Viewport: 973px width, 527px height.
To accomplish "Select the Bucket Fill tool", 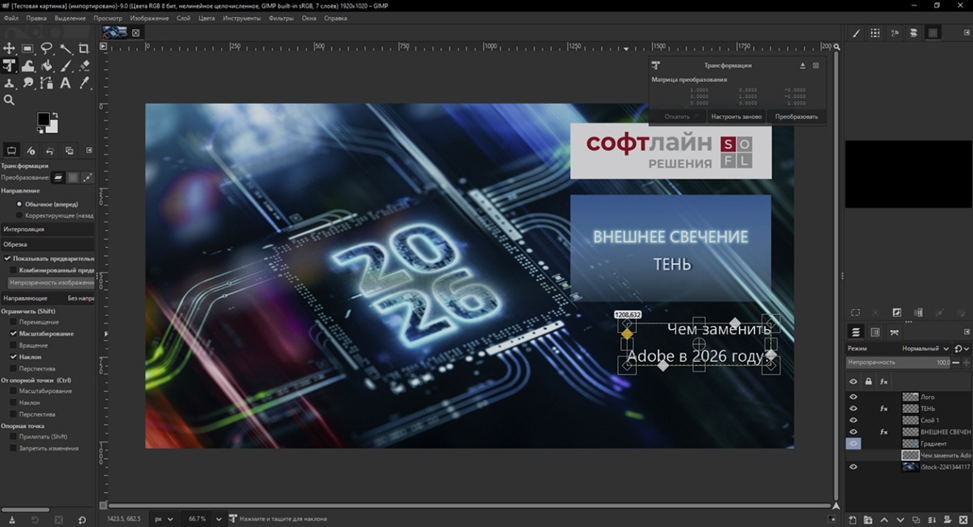I will [x=47, y=66].
